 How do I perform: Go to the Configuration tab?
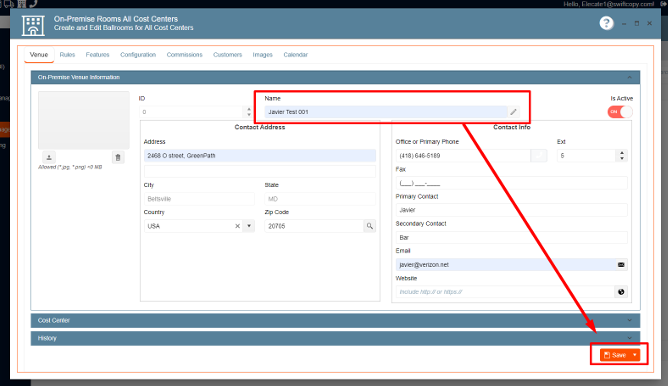(138, 55)
